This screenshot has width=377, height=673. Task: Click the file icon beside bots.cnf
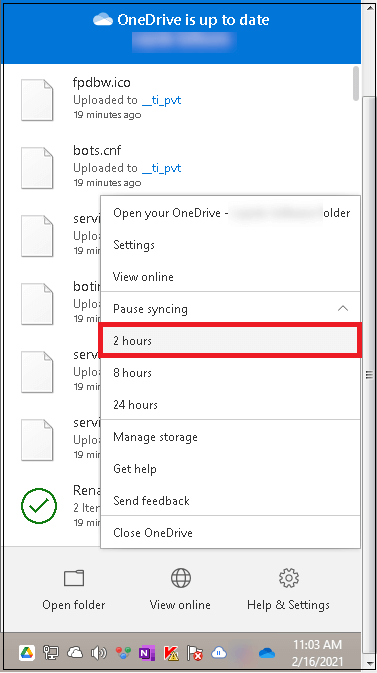37,168
